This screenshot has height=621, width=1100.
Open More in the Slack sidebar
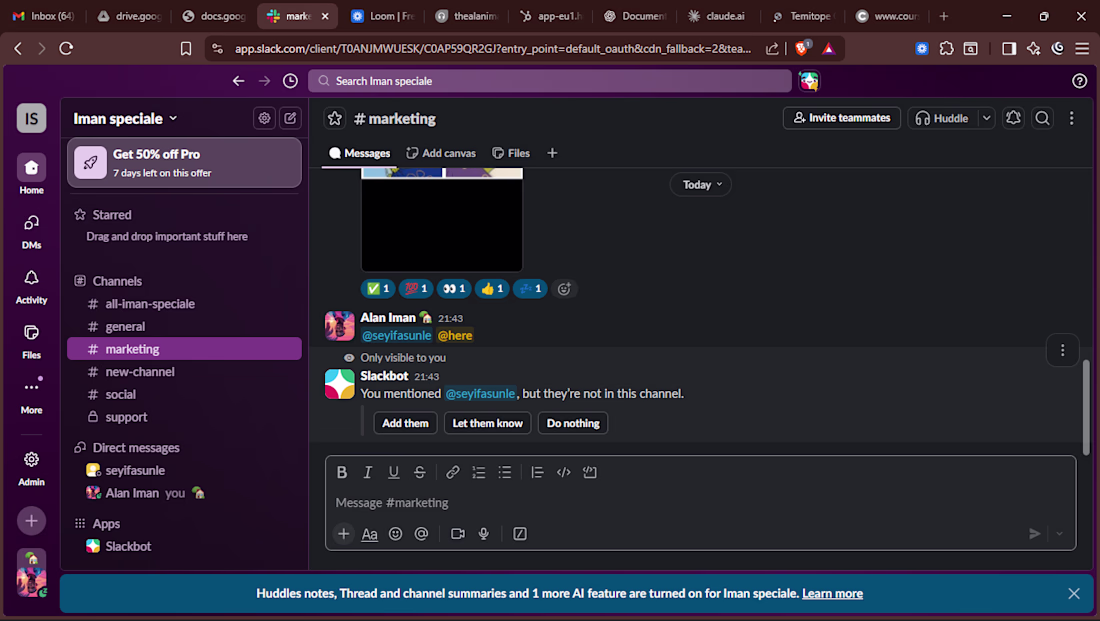(x=32, y=396)
